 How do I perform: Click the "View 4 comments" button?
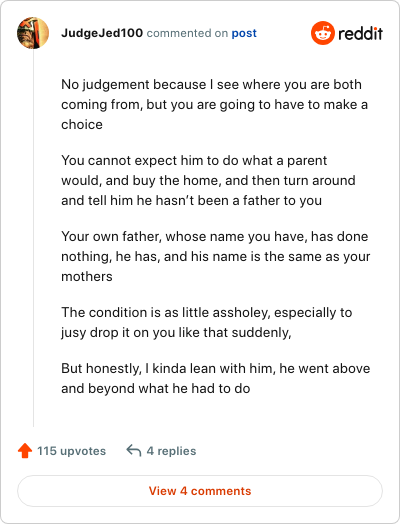pyautogui.click(x=200, y=491)
